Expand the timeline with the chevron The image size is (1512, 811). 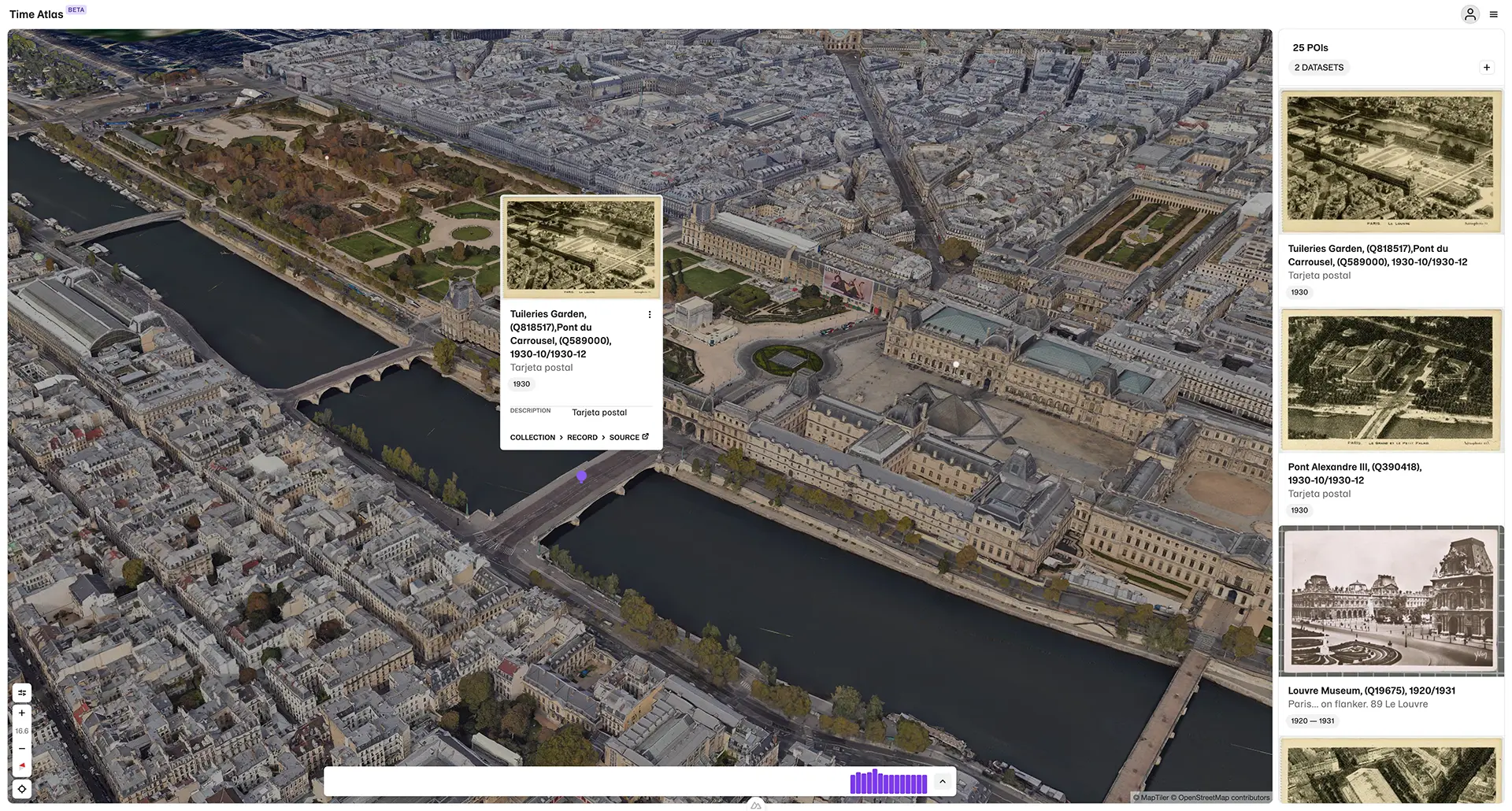pyautogui.click(x=942, y=782)
